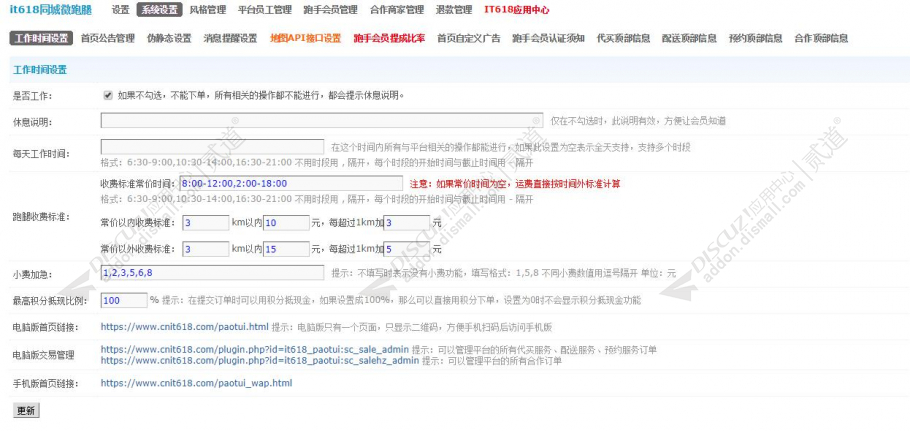The width and height of the screenshot is (910, 431).
Task: Click 常价以外 extra per km field showing 5
Action: click(x=407, y=249)
